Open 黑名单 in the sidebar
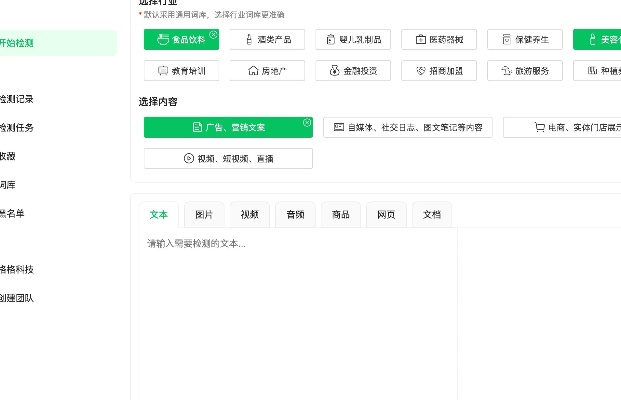Screen dimensions: 621x400 point(12,213)
